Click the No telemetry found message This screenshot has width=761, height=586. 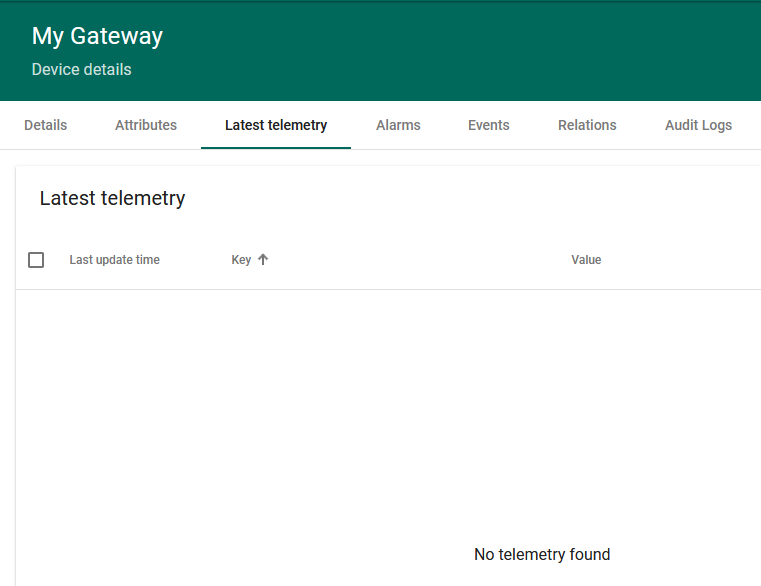tap(542, 554)
